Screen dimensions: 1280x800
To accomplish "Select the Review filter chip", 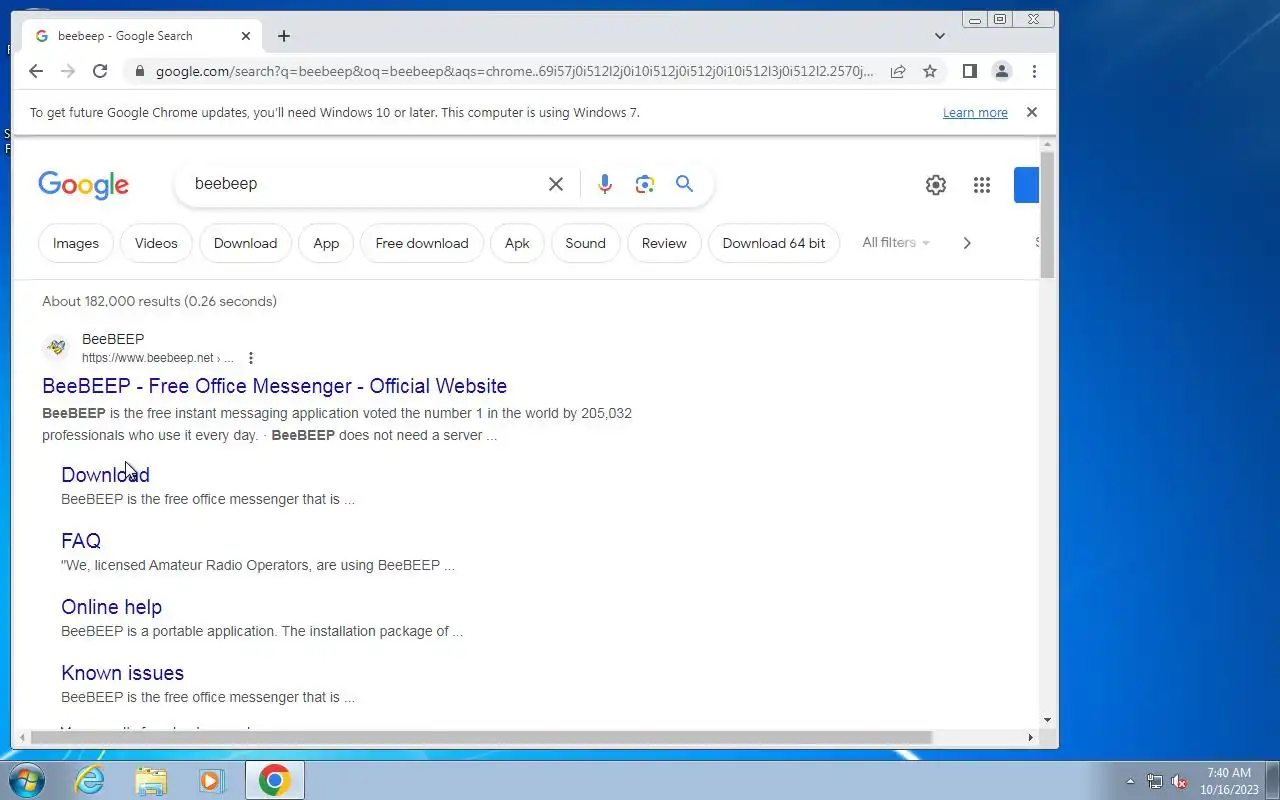I will [664, 243].
